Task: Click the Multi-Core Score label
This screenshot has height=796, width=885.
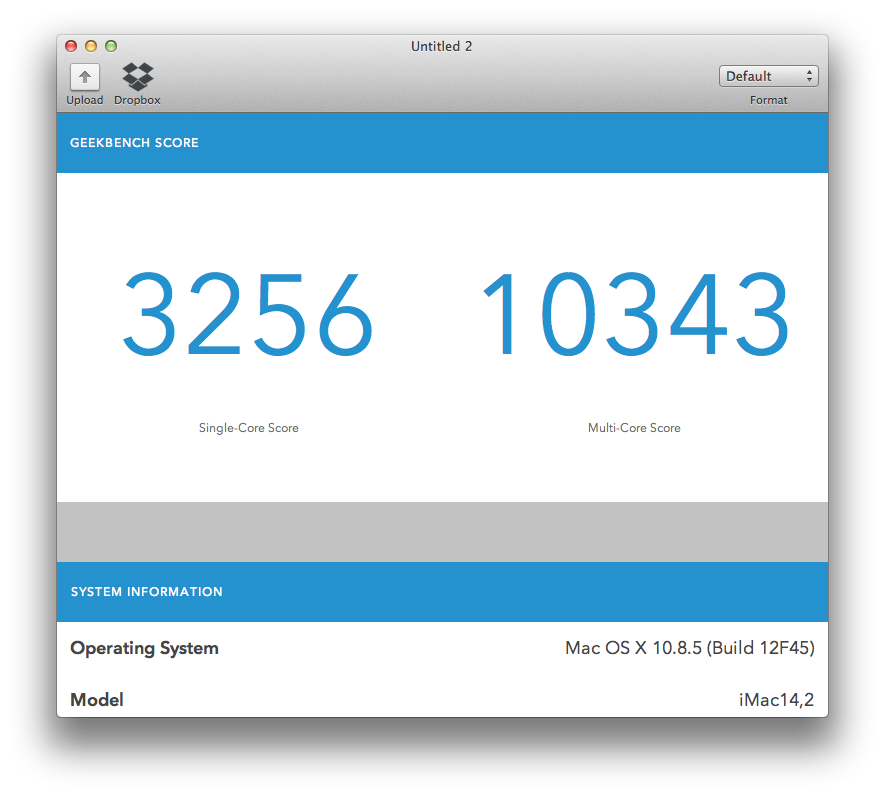Action: coord(634,428)
